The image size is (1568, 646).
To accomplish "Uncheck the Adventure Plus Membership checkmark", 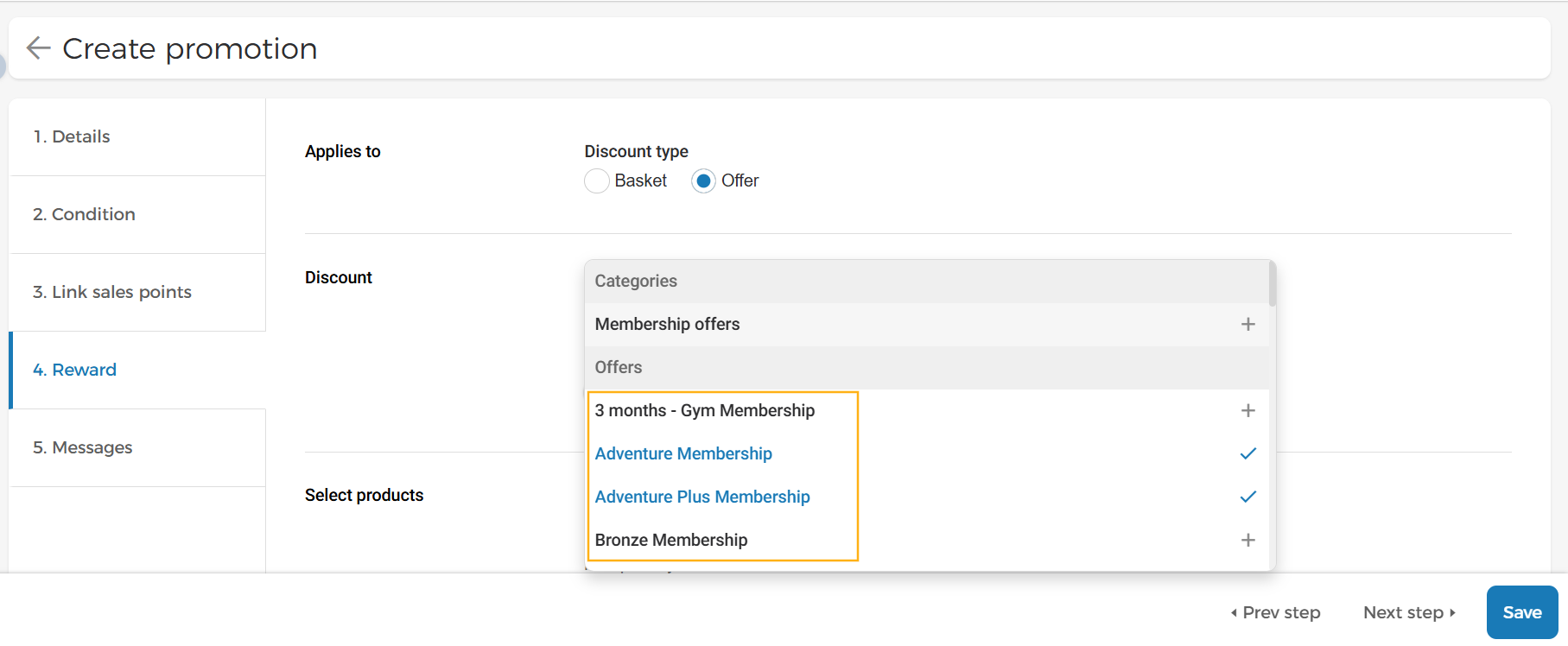I will point(1247,497).
